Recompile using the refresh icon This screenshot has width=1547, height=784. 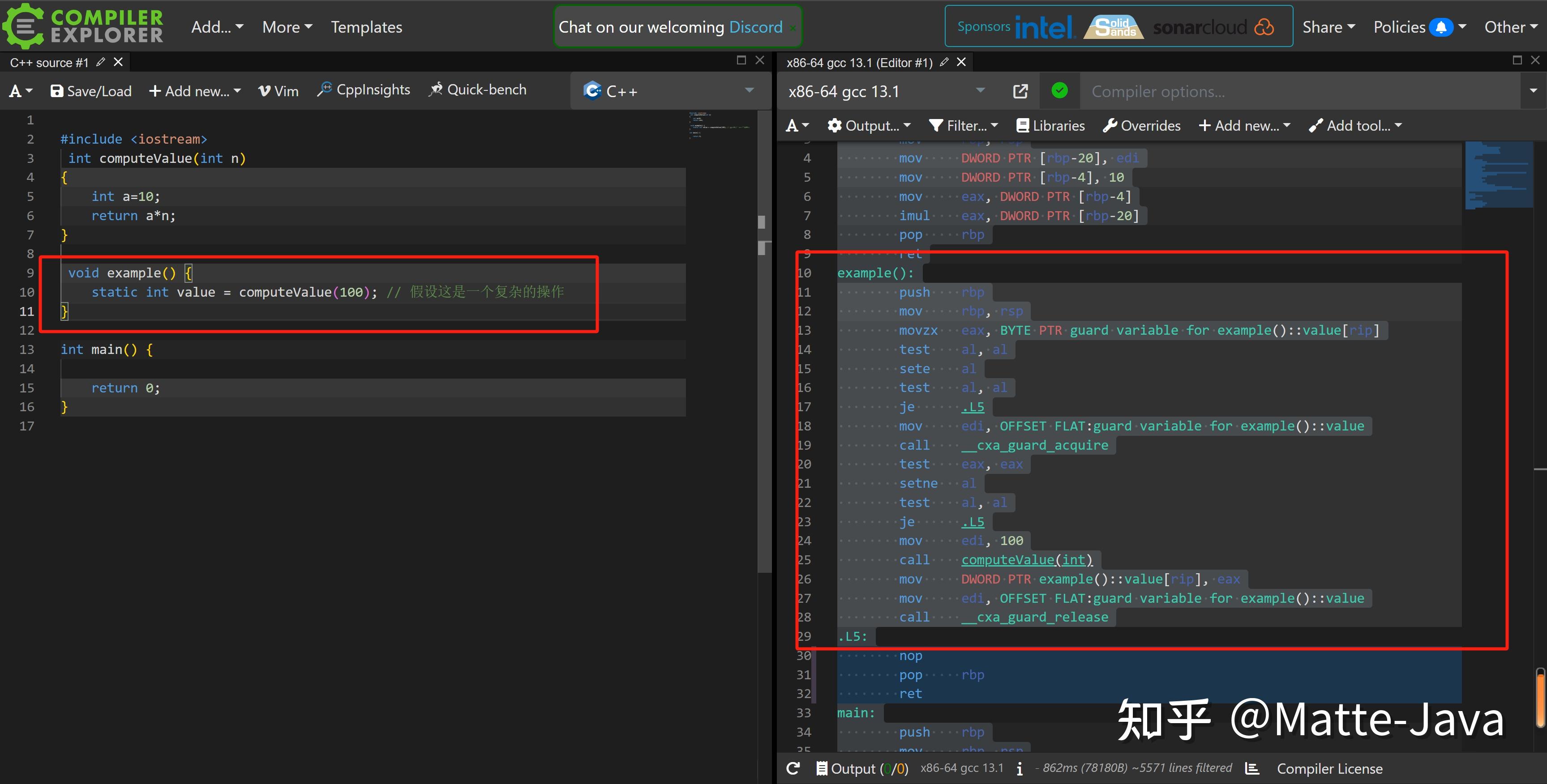(x=793, y=768)
